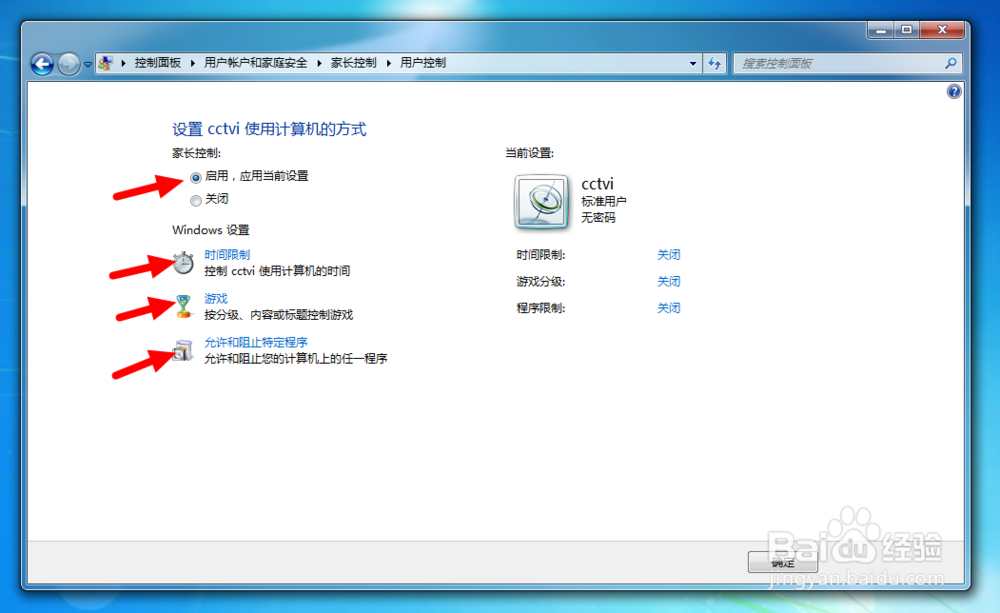The height and width of the screenshot is (613, 1000).
Task: Select 启用，应用当前设置 radio button
Action: point(196,177)
